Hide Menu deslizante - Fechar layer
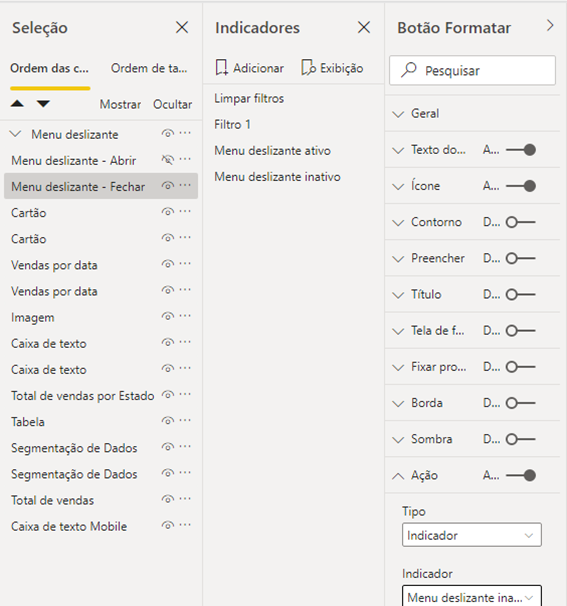This screenshot has height=606, width=567. 167,186
